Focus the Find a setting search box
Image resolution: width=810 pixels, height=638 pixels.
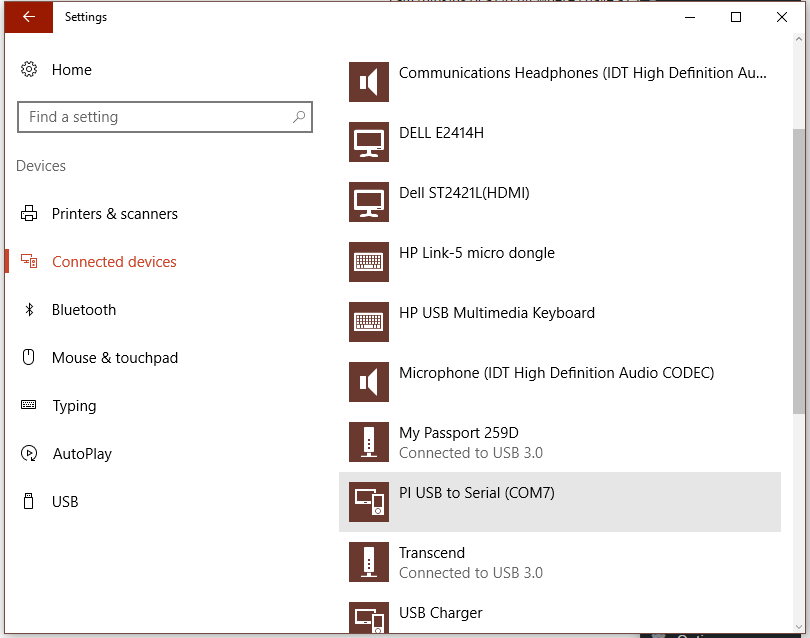pyautogui.click(x=165, y=117)
